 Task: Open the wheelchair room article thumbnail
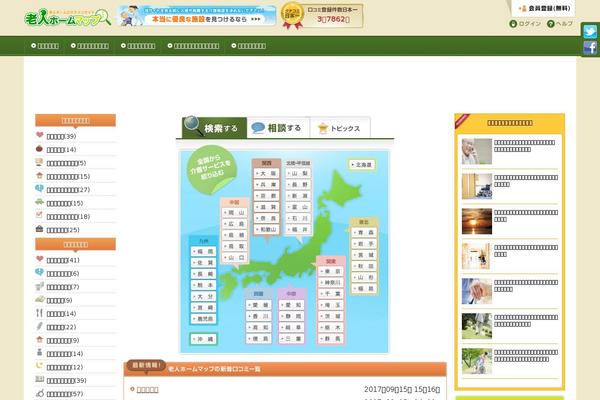(477, 186)
